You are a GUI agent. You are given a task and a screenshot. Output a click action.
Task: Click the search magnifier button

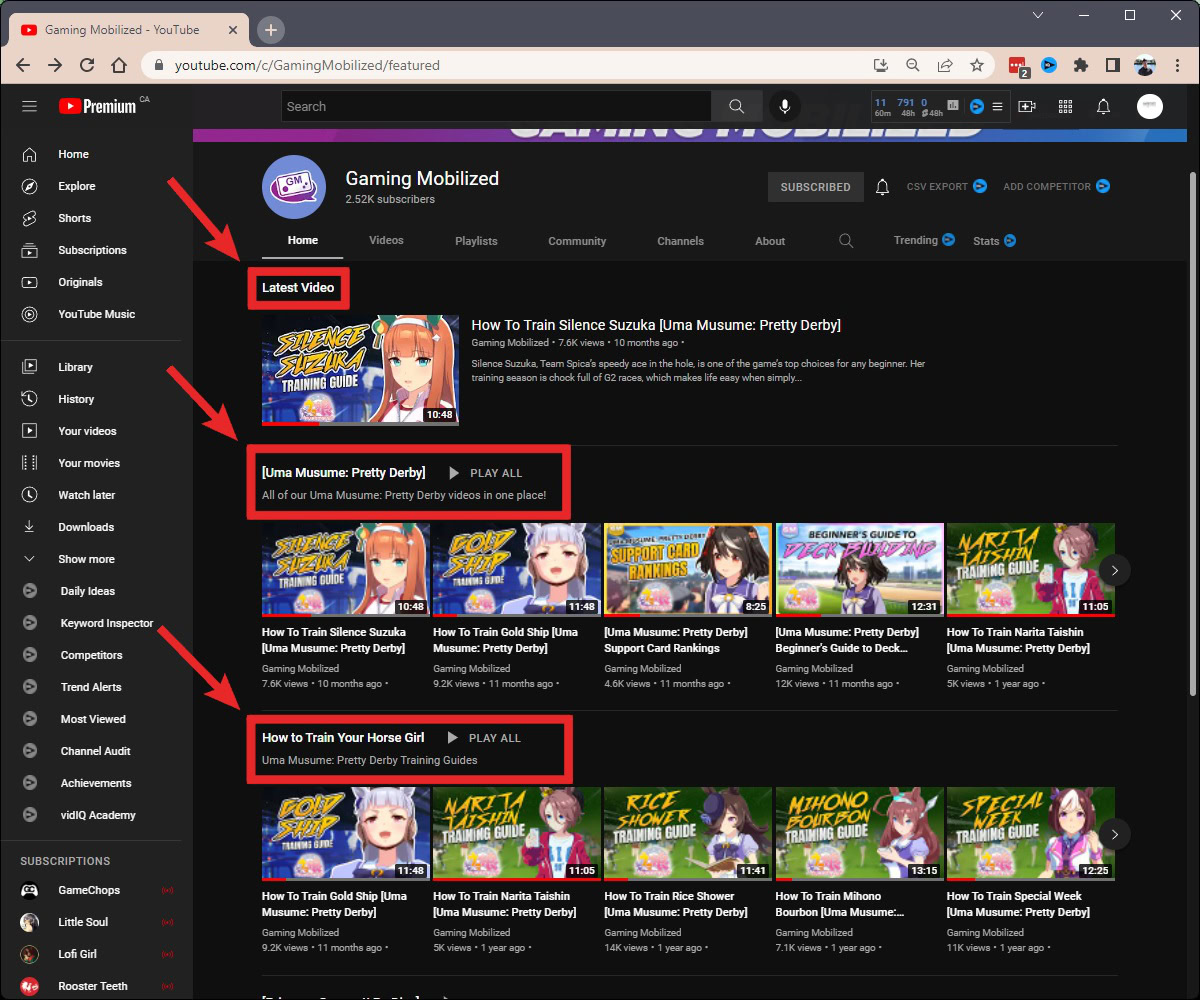tap(737, 106)
